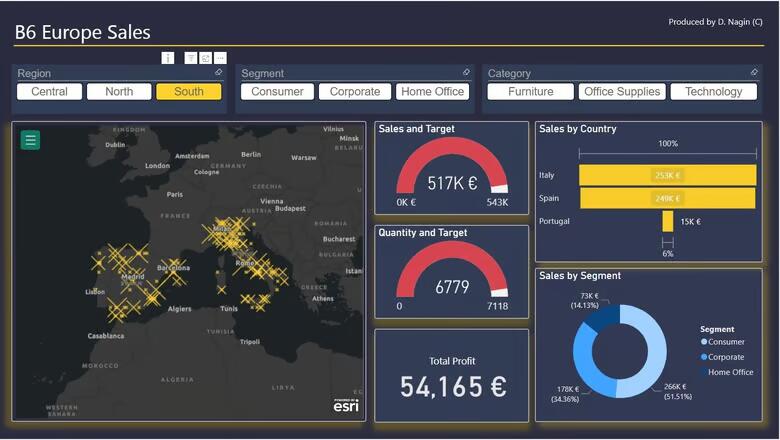Open the filter icon in visual header

(x=191, y=58)
